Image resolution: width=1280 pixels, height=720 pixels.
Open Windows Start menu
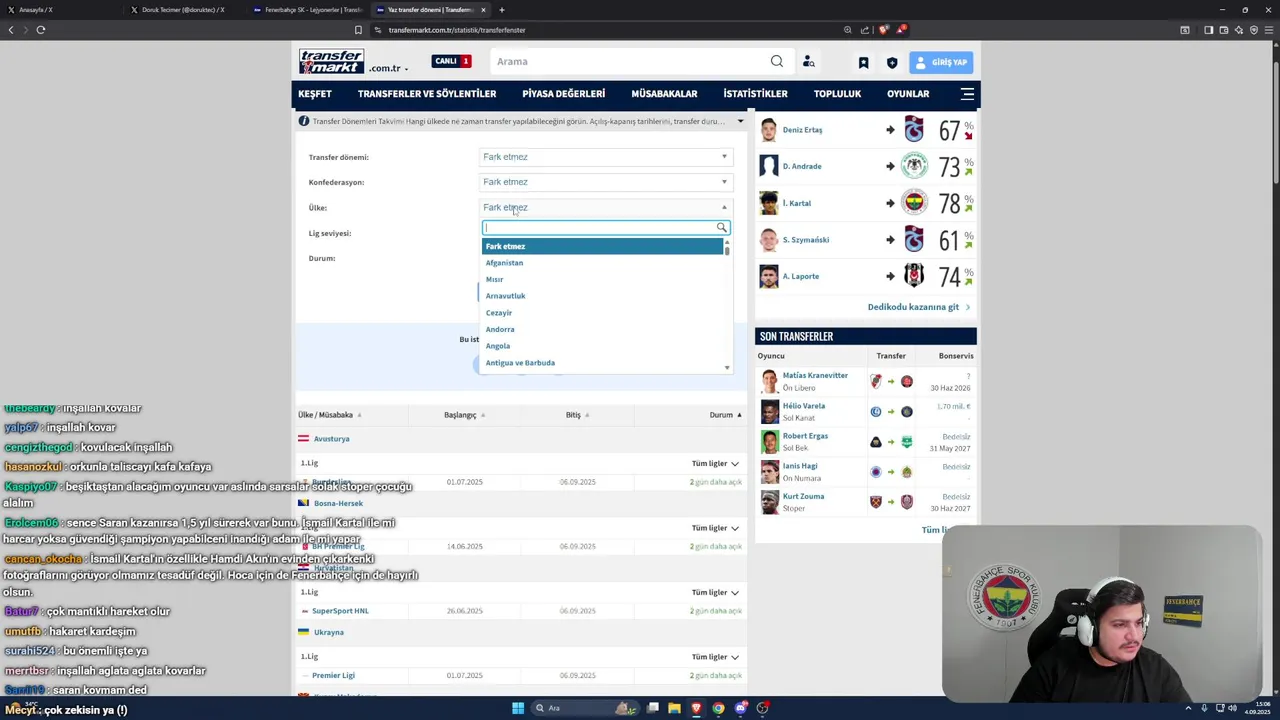[518, 708]
